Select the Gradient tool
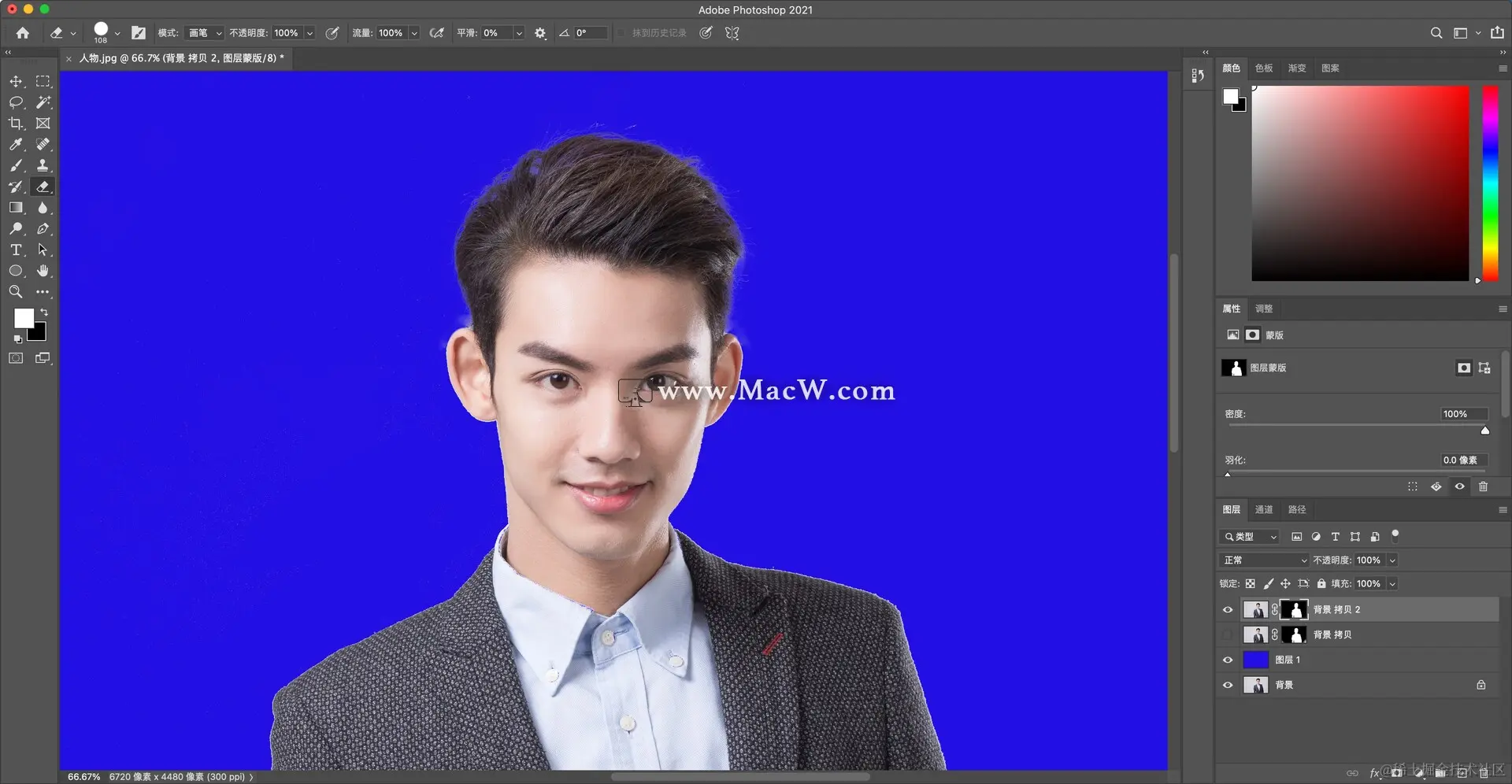The width and height of the screenshot is (1512, 784). pos(16,208)
